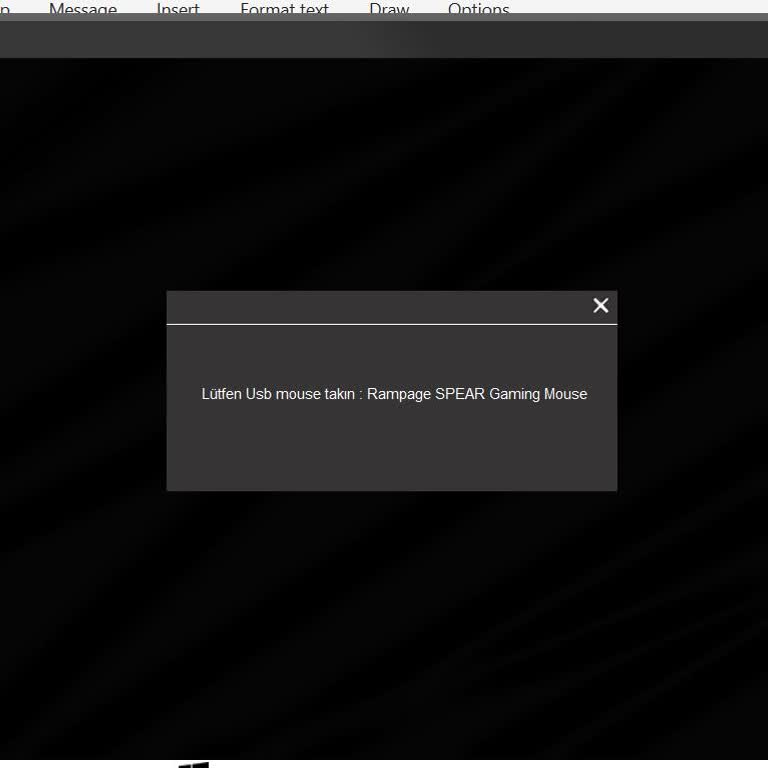Image resolution: width=768 pixels, height=768 pixels.
Task: Click the 'Lütfen Usb mouse takın' message text
Action: pos(394,394)
